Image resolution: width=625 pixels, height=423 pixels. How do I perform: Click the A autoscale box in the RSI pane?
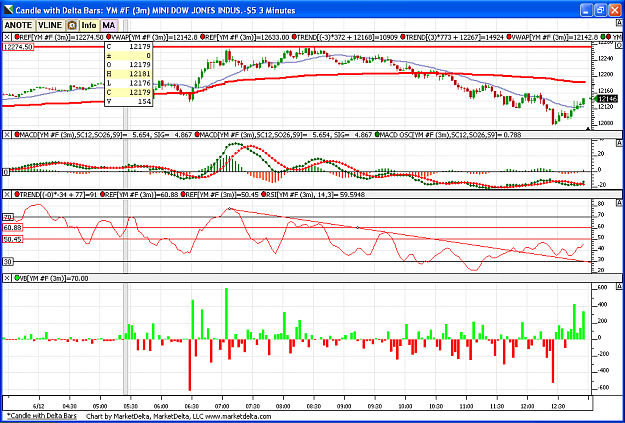point(619,203)
